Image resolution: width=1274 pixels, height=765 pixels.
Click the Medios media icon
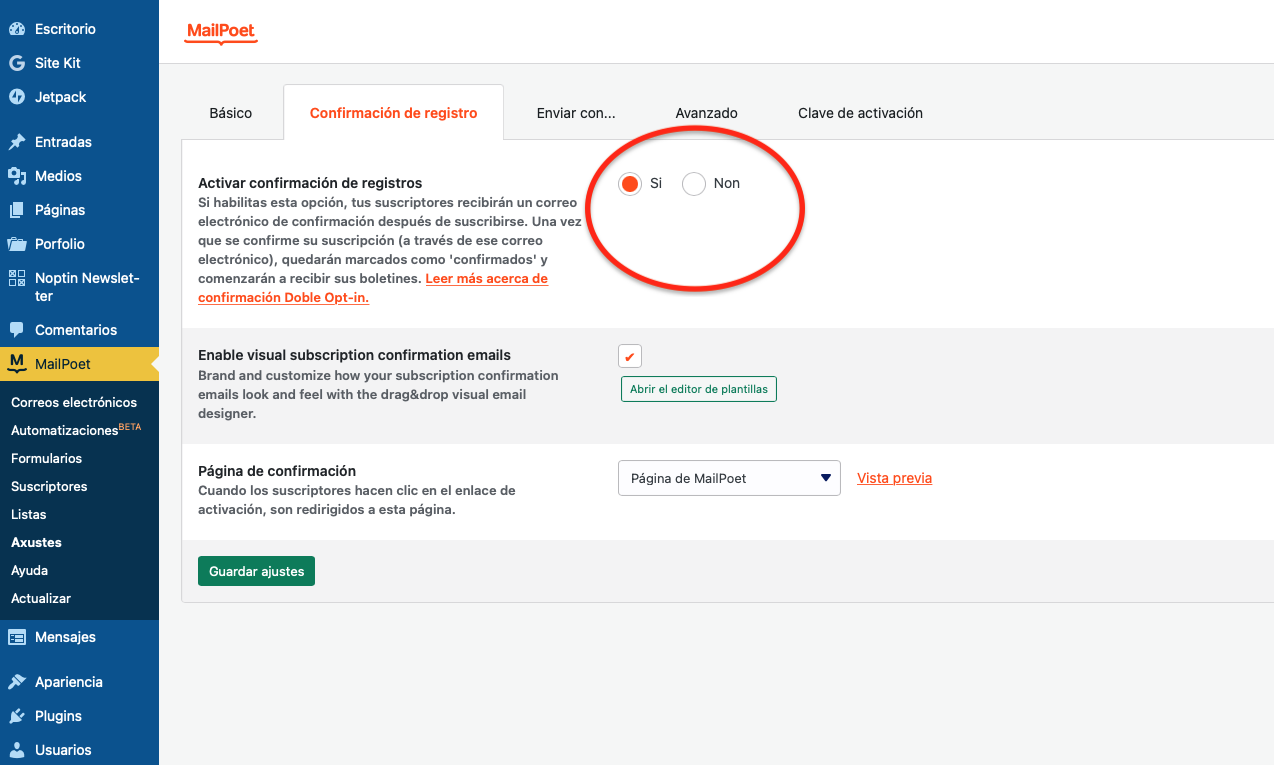click(x=16, y=176)
